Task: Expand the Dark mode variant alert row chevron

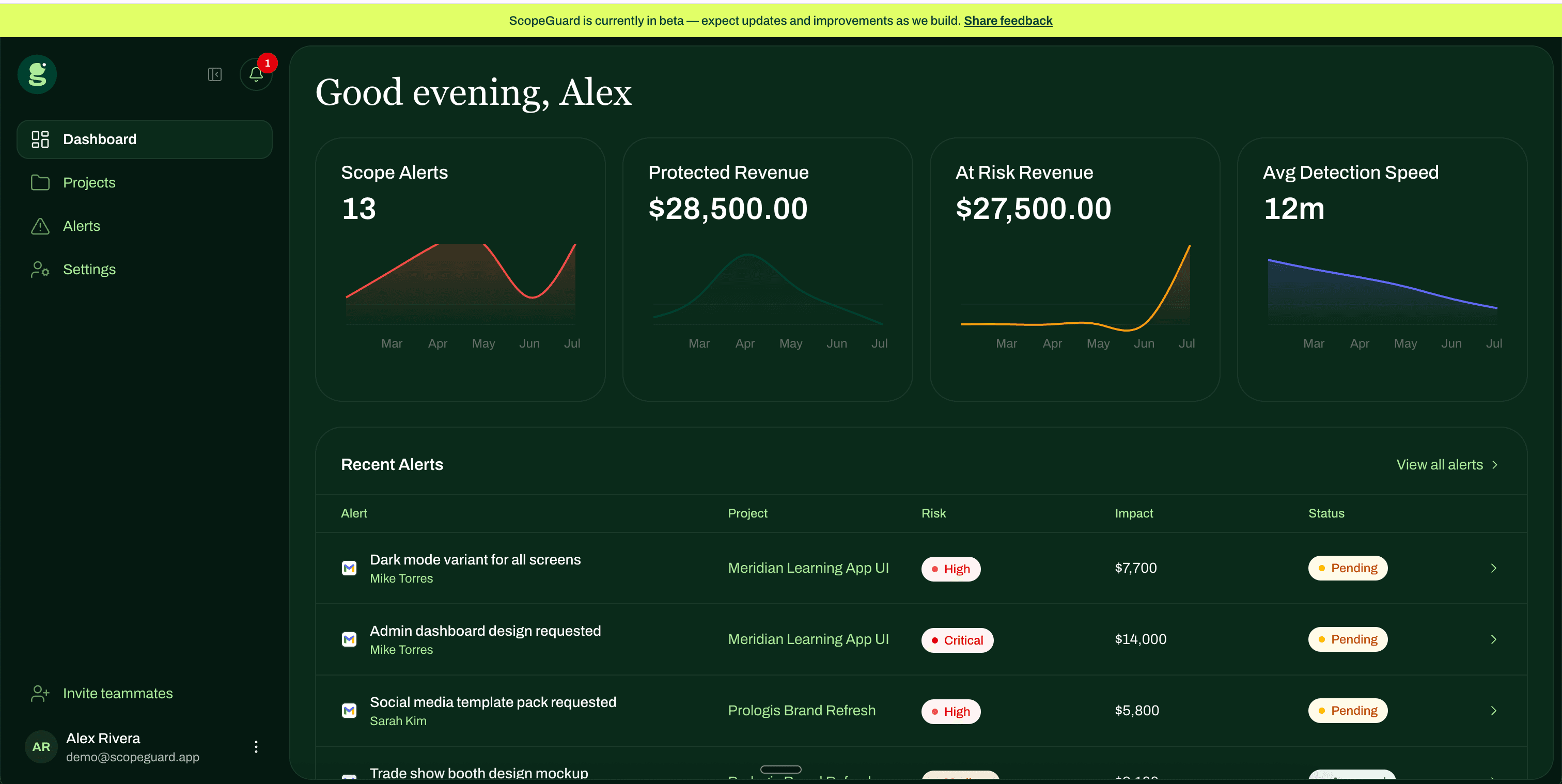Action: 1493,568
